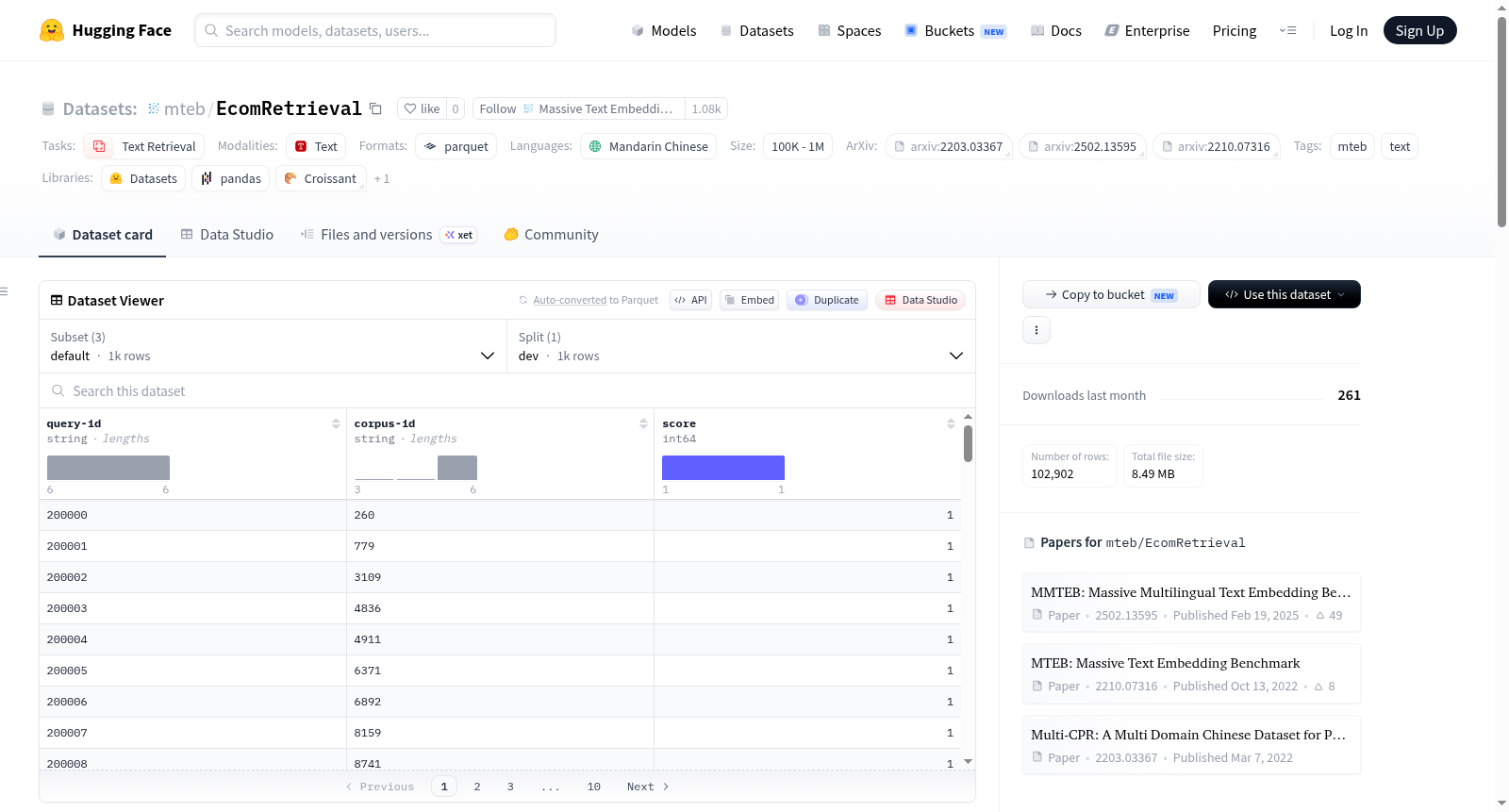Viewport: 1509px width, 812px height.
Task: Go to the Next page of rows
Action: (x=648, y=787)
